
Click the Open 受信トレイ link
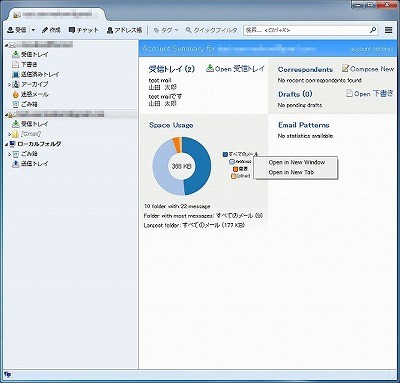point(235,69)
